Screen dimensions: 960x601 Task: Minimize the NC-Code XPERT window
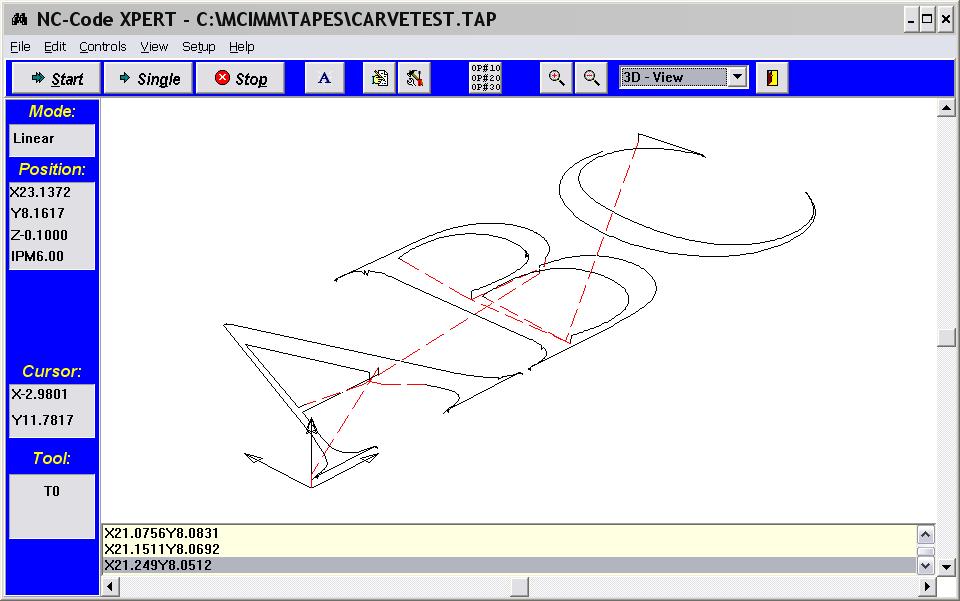tap(911, 20)
